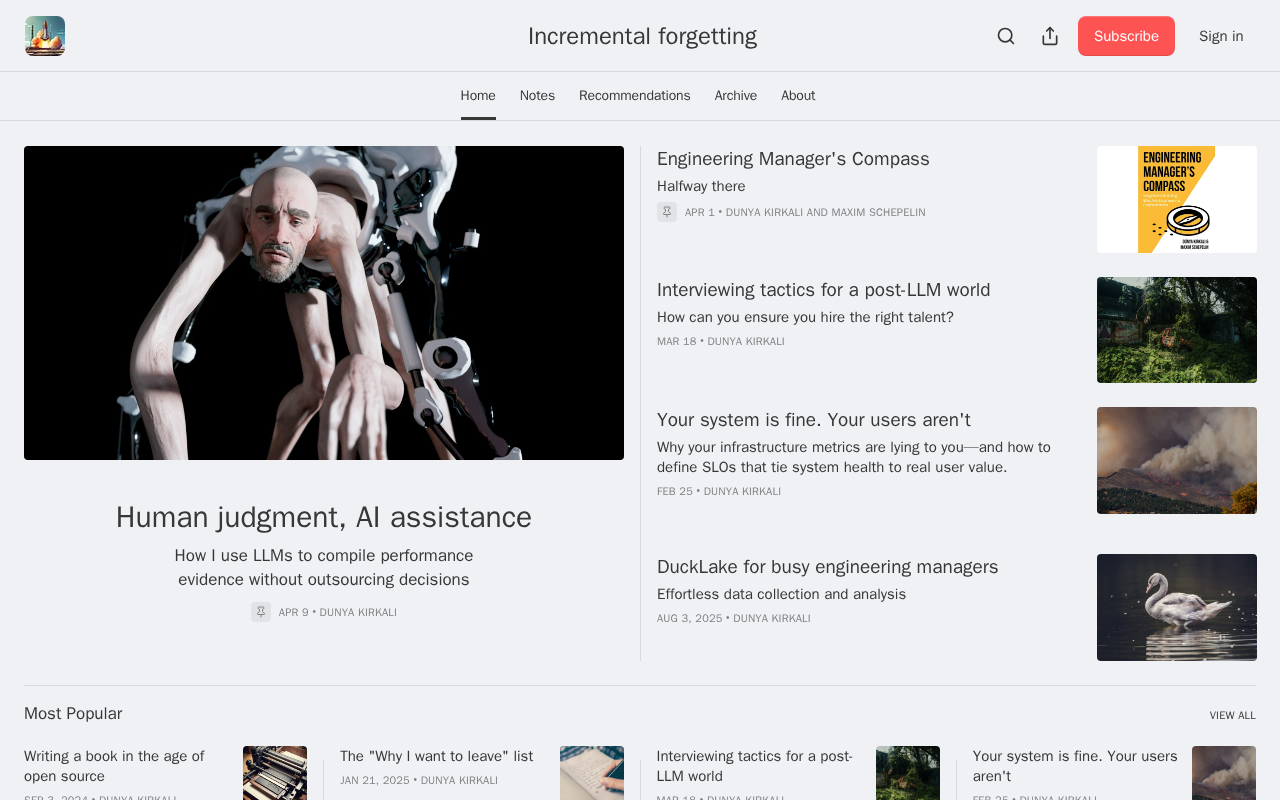1280x800 pixels.
Task: Open the featured hero image of robot man
Action: (324, 303)
